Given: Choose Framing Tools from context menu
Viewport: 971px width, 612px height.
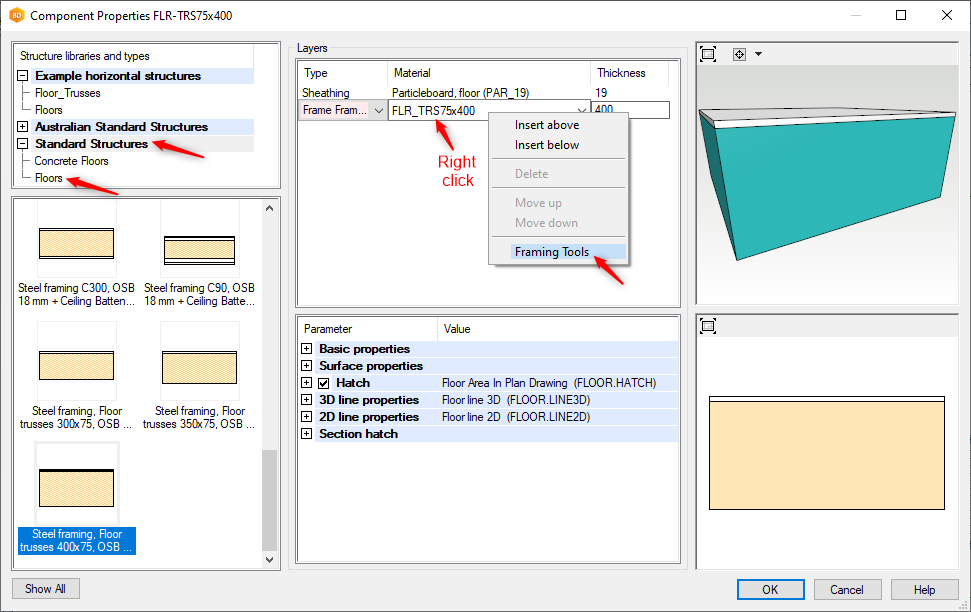Looking at the screenshot, I should tap(552, 252).
